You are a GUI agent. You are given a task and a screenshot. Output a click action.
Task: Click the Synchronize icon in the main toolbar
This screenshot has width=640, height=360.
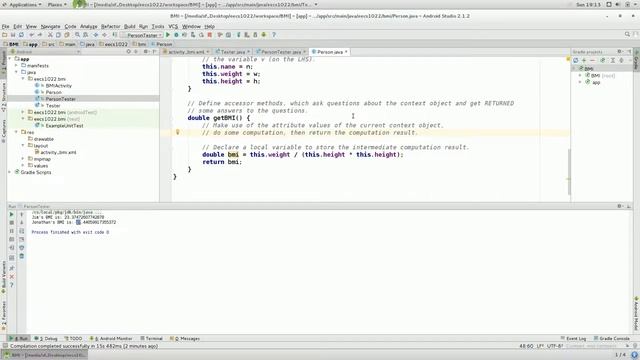(x=21, y=35)
